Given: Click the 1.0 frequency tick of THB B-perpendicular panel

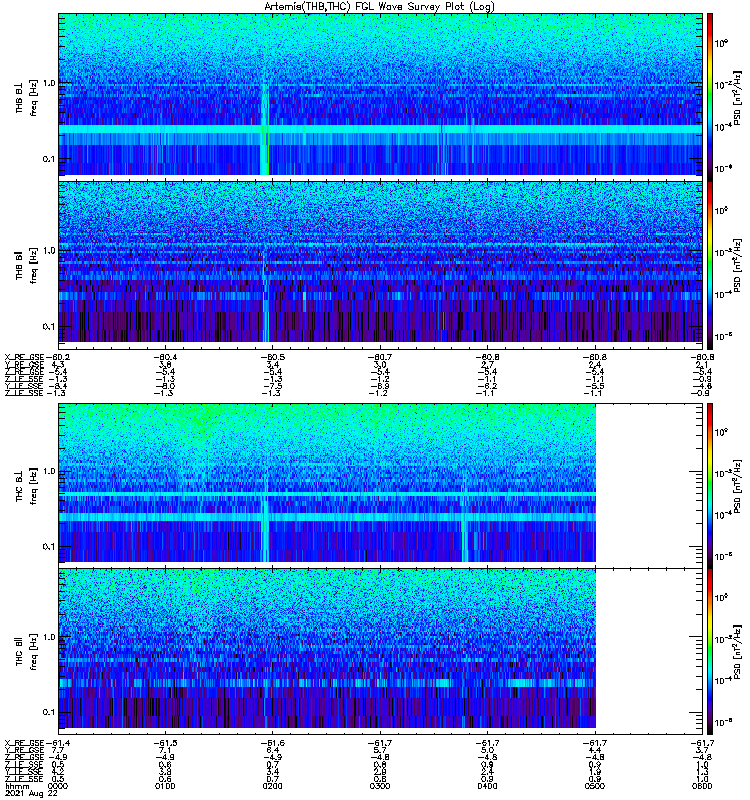Looking at the screenshot, I should click(49, 83).
